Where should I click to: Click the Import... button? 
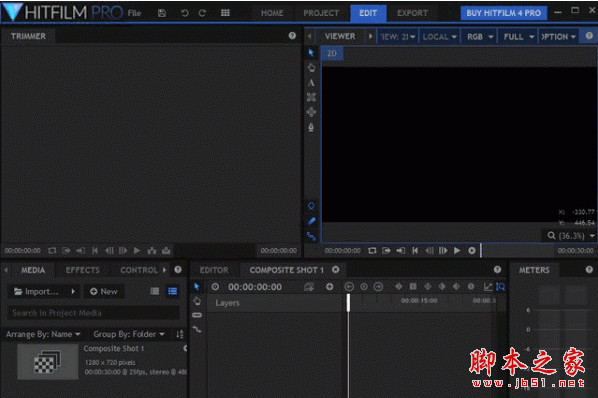tap(36, 292)
